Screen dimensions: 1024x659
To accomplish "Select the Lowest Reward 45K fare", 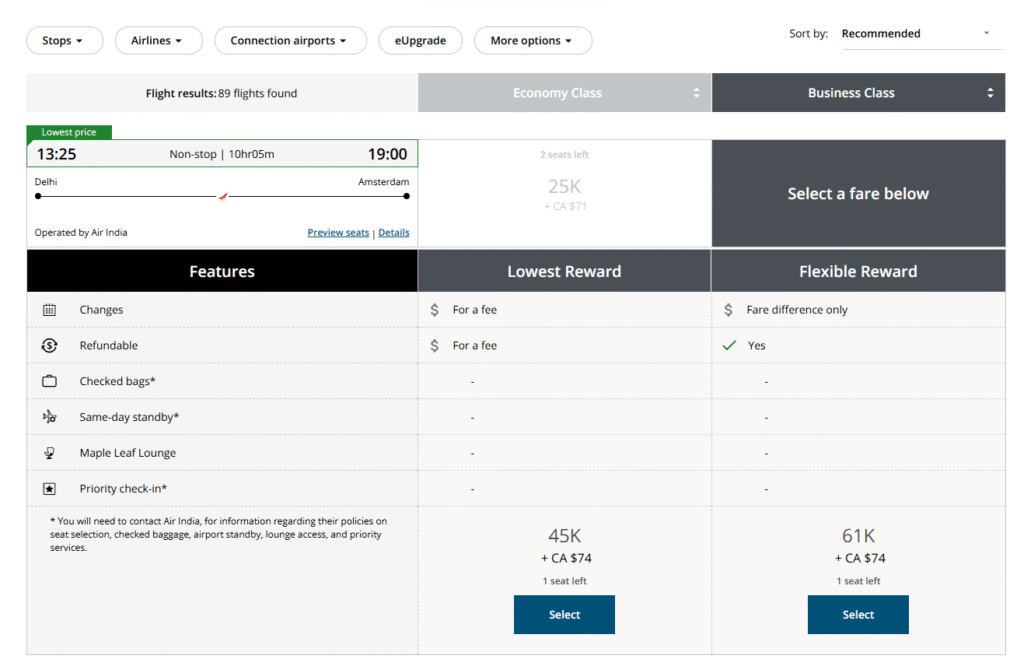I will coord(564,614).
